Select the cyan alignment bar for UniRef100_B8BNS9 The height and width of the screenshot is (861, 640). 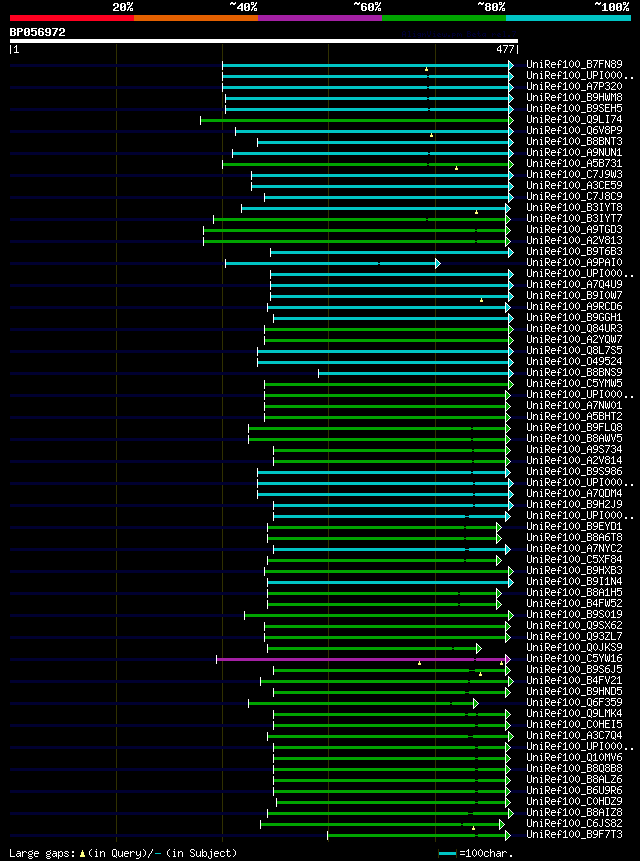click(416, 373)
